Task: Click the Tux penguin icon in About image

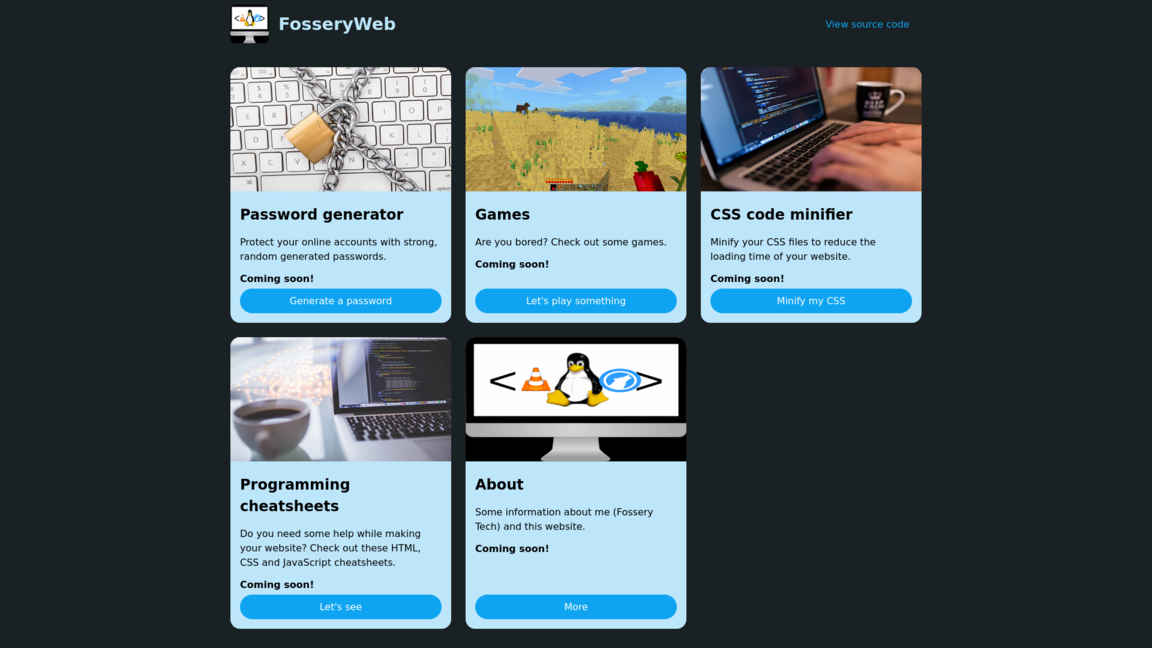Action: tap(578, 379)
